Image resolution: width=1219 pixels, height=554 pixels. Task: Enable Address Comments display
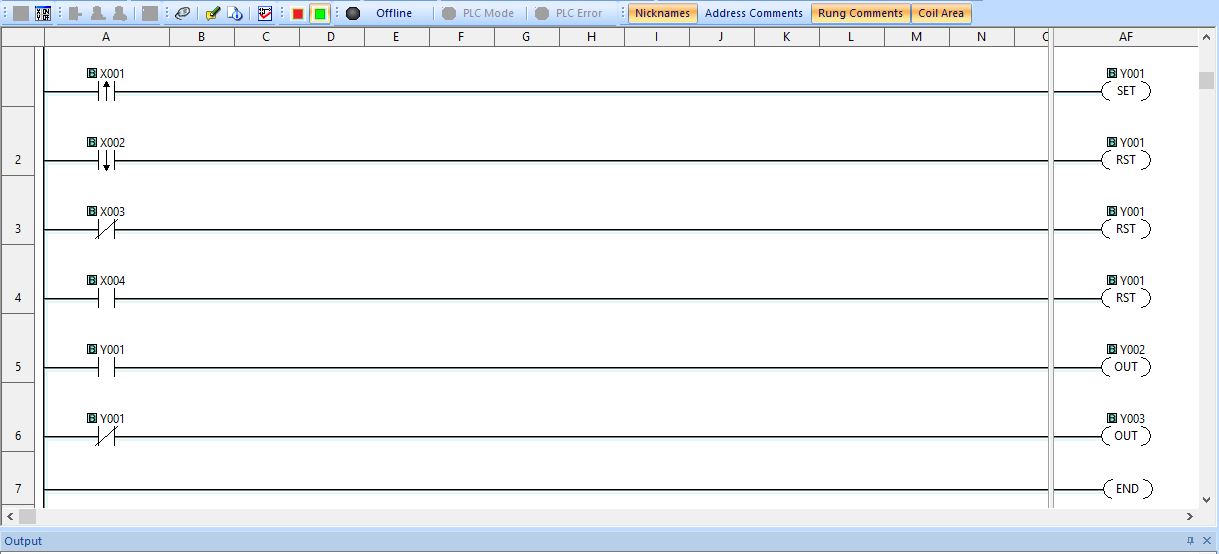(753, 14)
